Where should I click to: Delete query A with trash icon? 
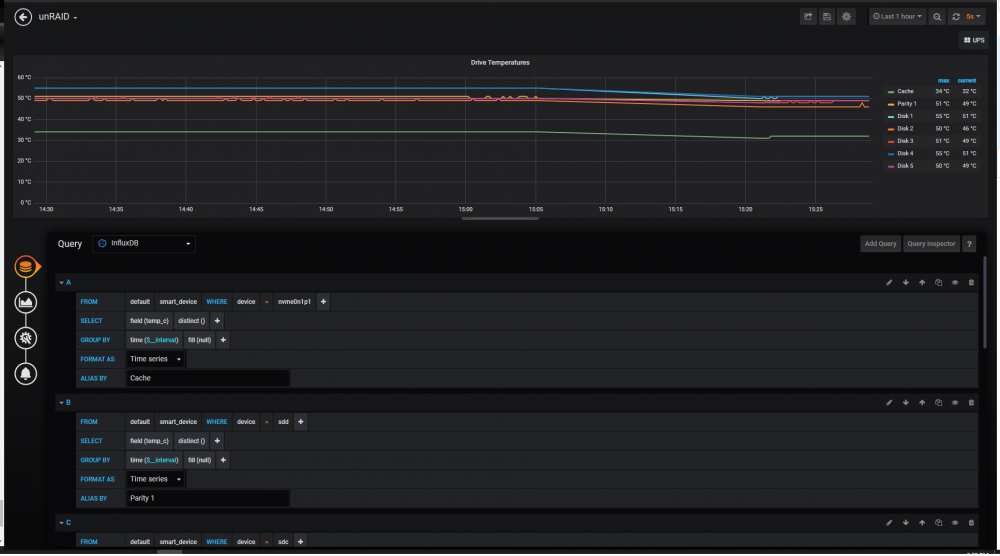[971, 282]
